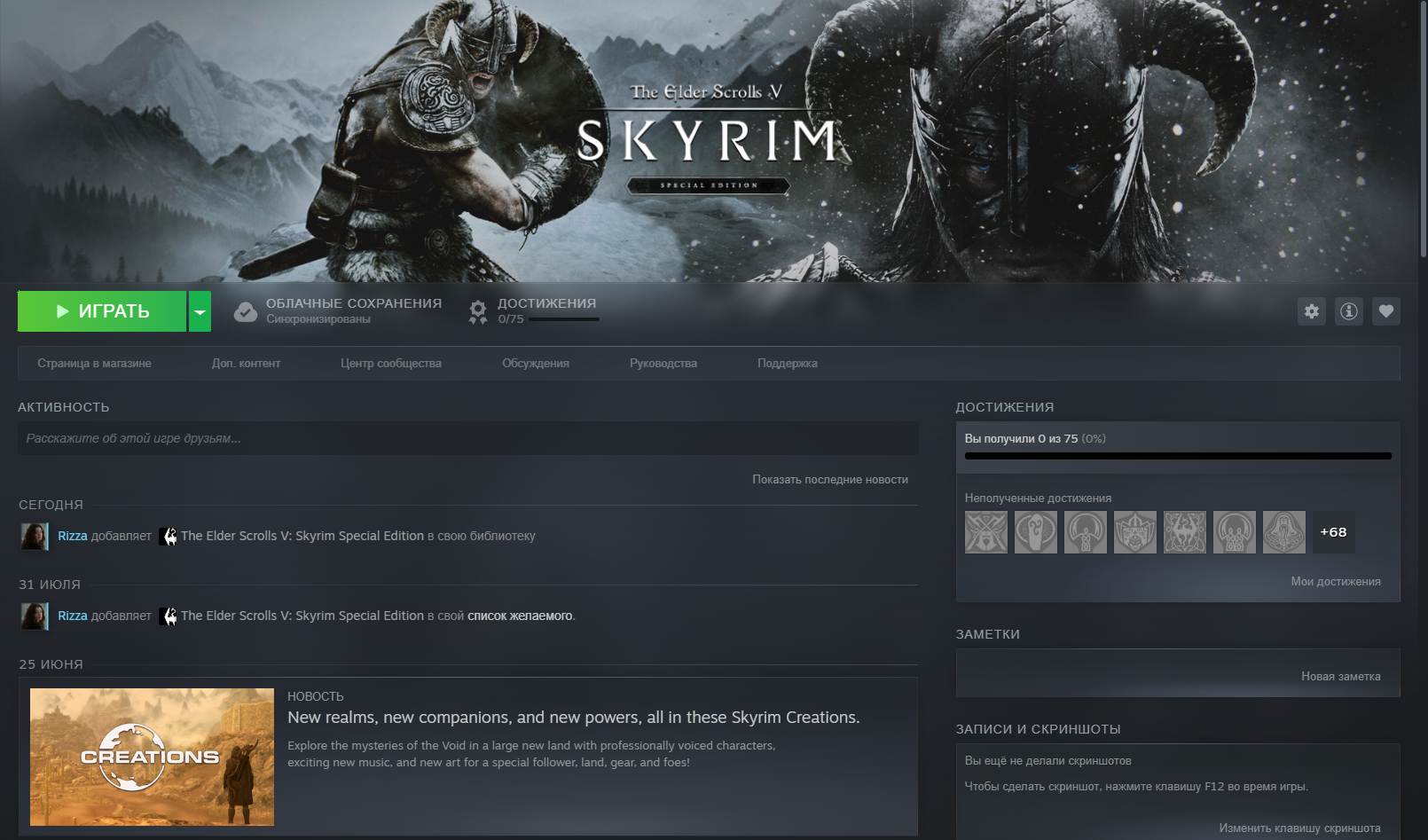Screen dimensions: 1428x840
Task: Open the Обсуждения tab
Action: [536, 364]
